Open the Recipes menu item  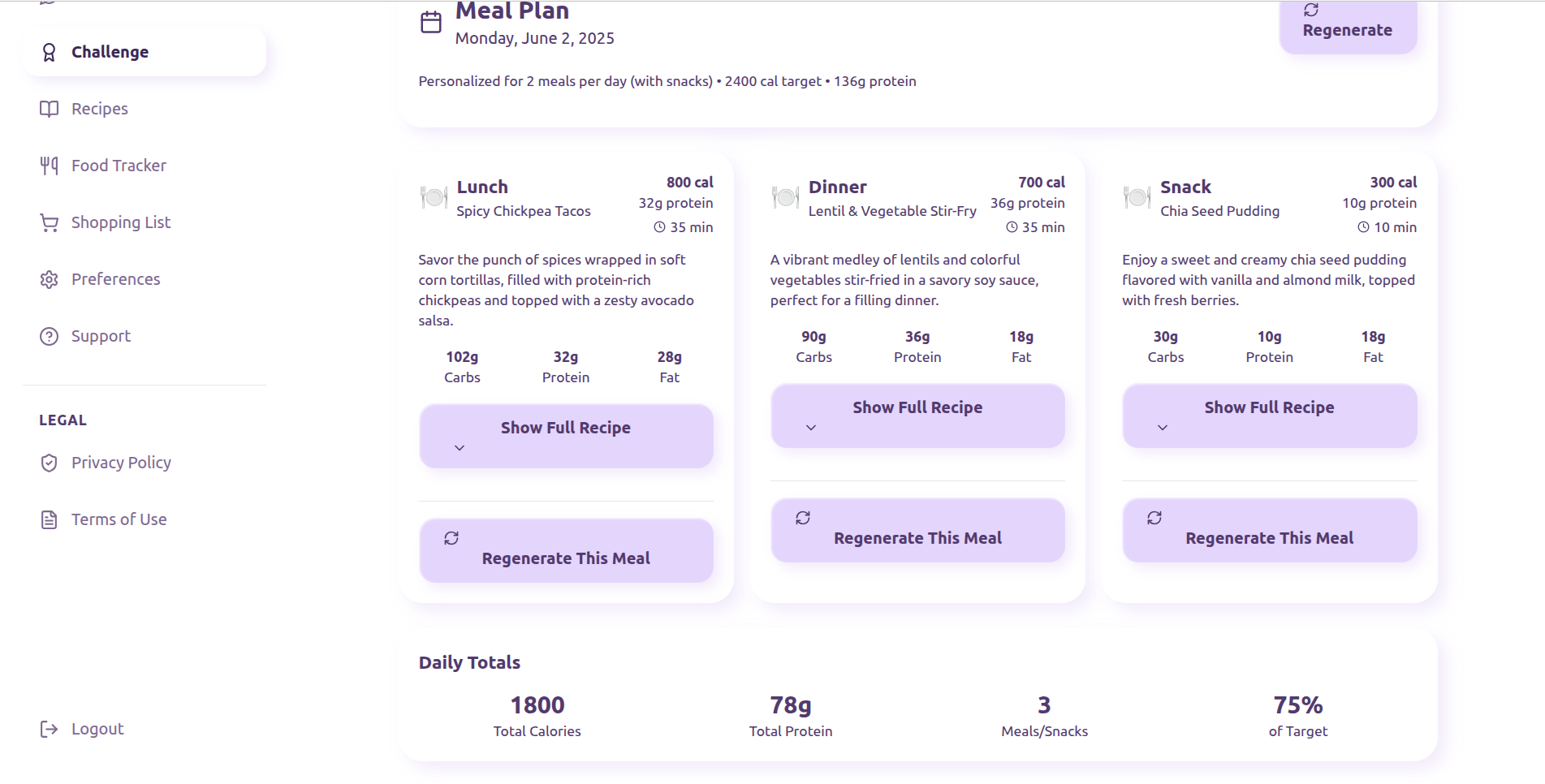pyautogui.click(x=100, y=109)
